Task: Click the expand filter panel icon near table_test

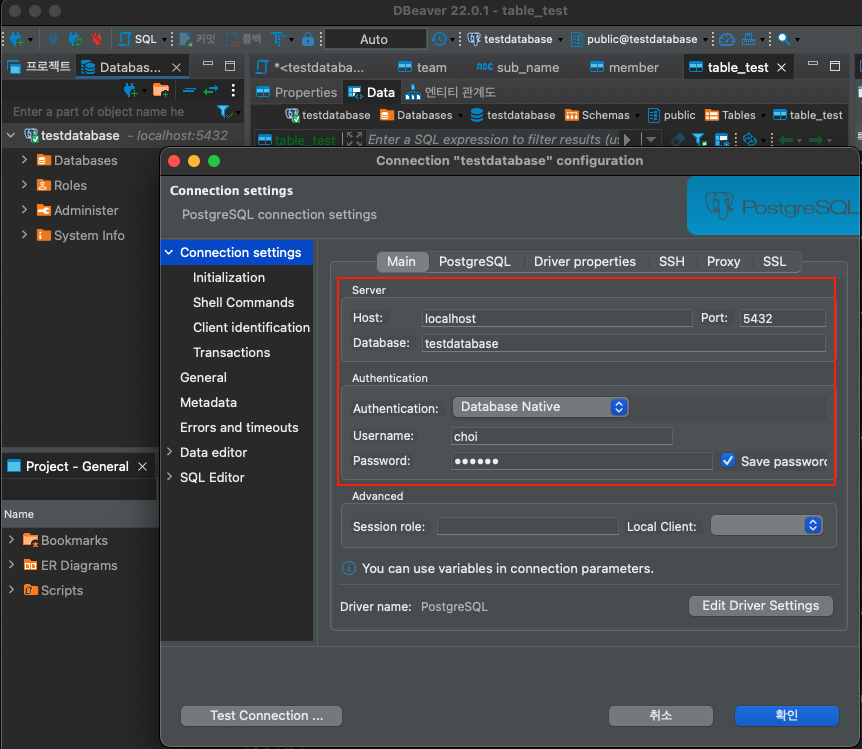Action: (x=355, y=139)
